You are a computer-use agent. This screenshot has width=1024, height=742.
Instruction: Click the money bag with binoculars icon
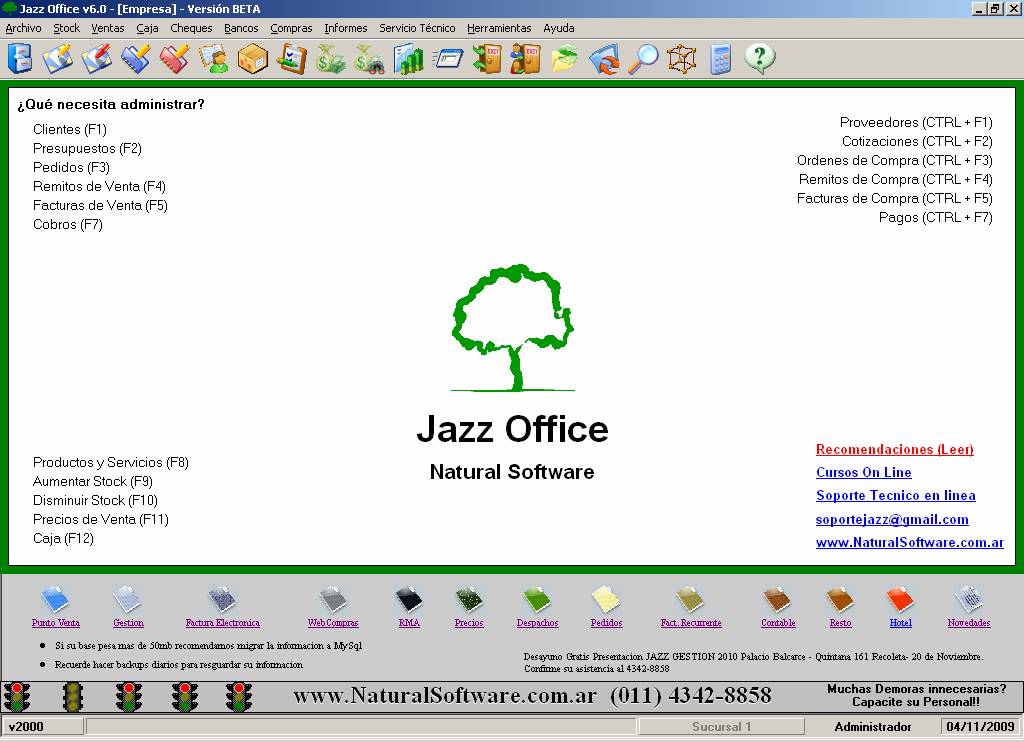(x=369, y=59)
